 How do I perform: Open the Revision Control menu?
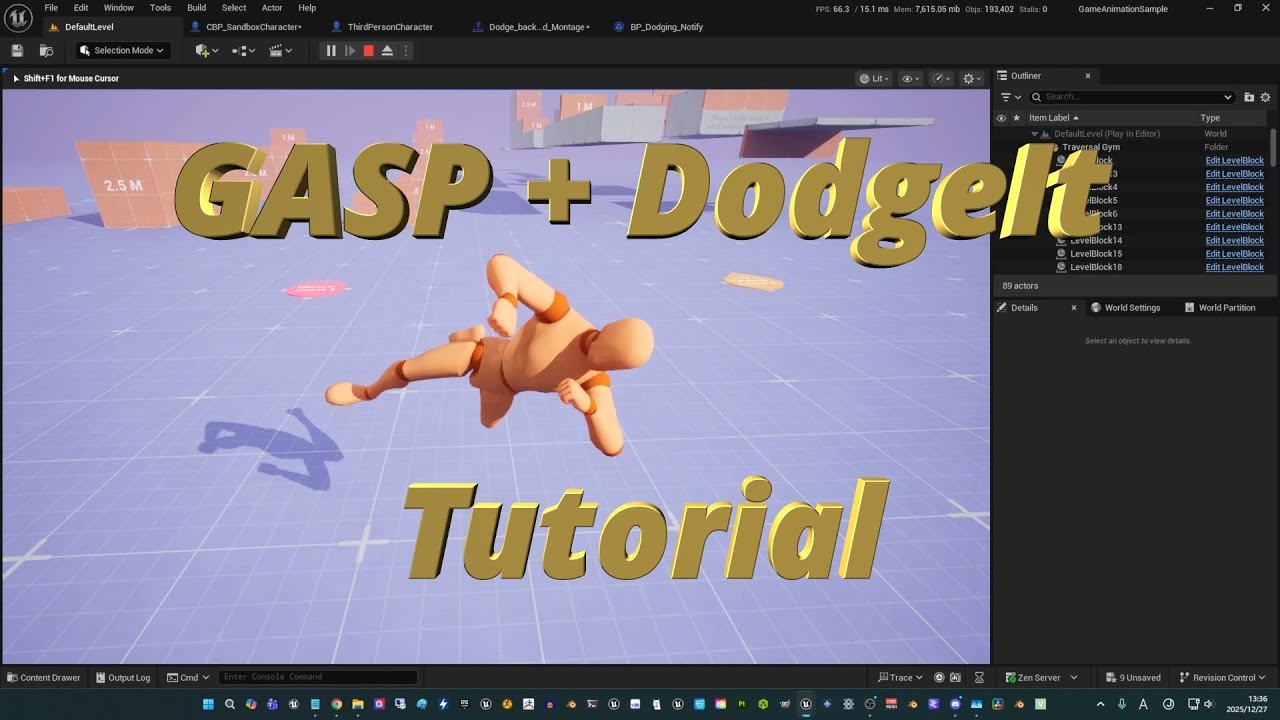1222,678
